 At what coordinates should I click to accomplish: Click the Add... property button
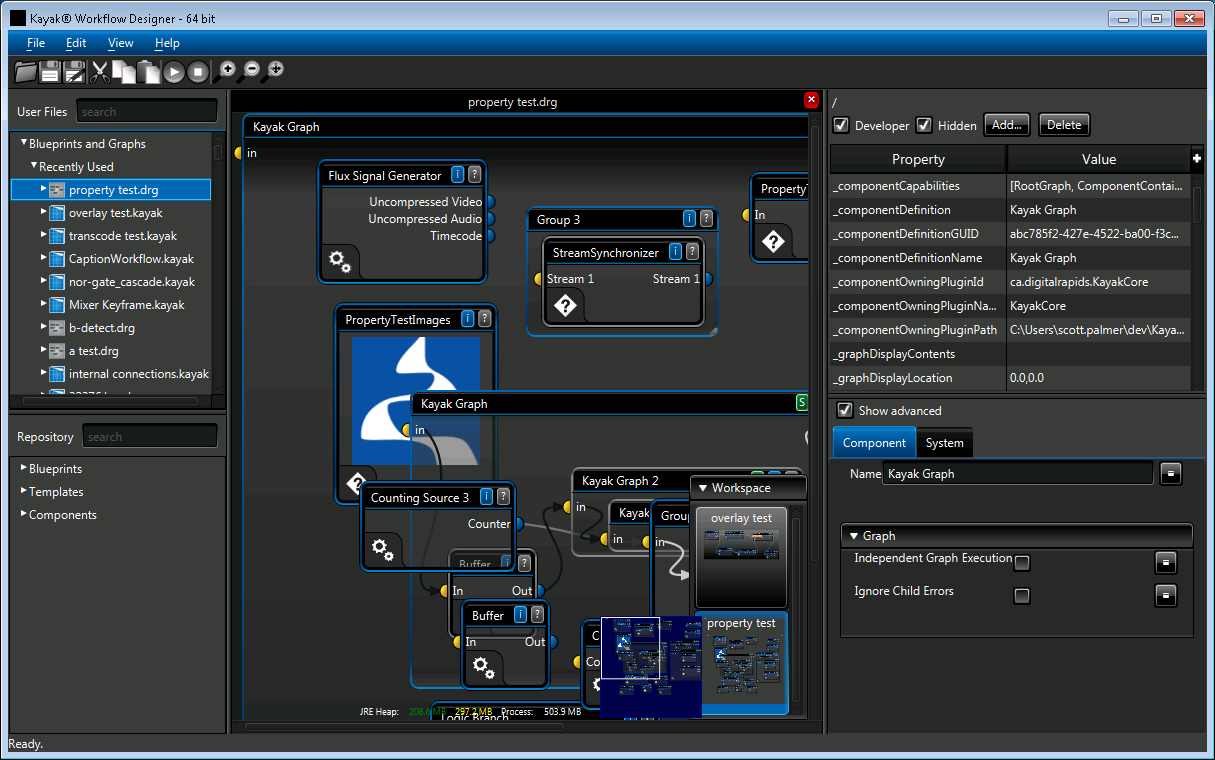(x=1007, y=125)
